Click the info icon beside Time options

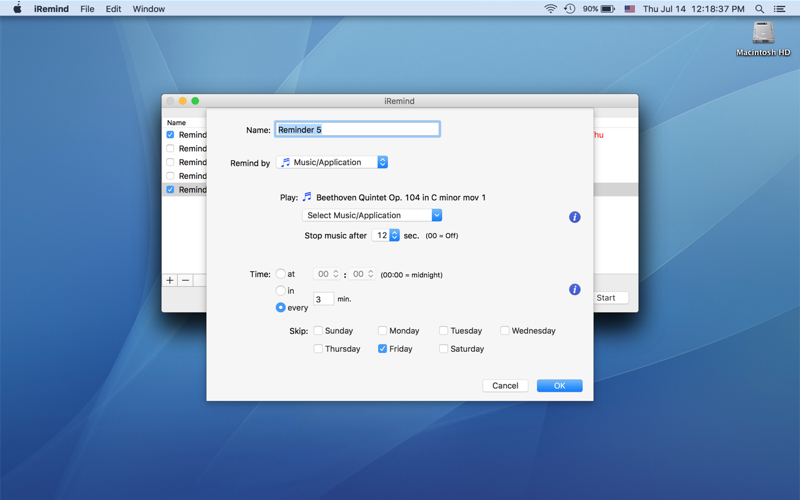574,289
